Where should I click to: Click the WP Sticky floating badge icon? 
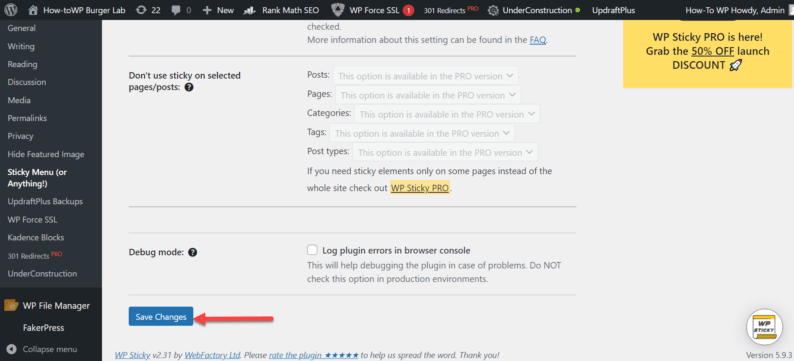764,327
